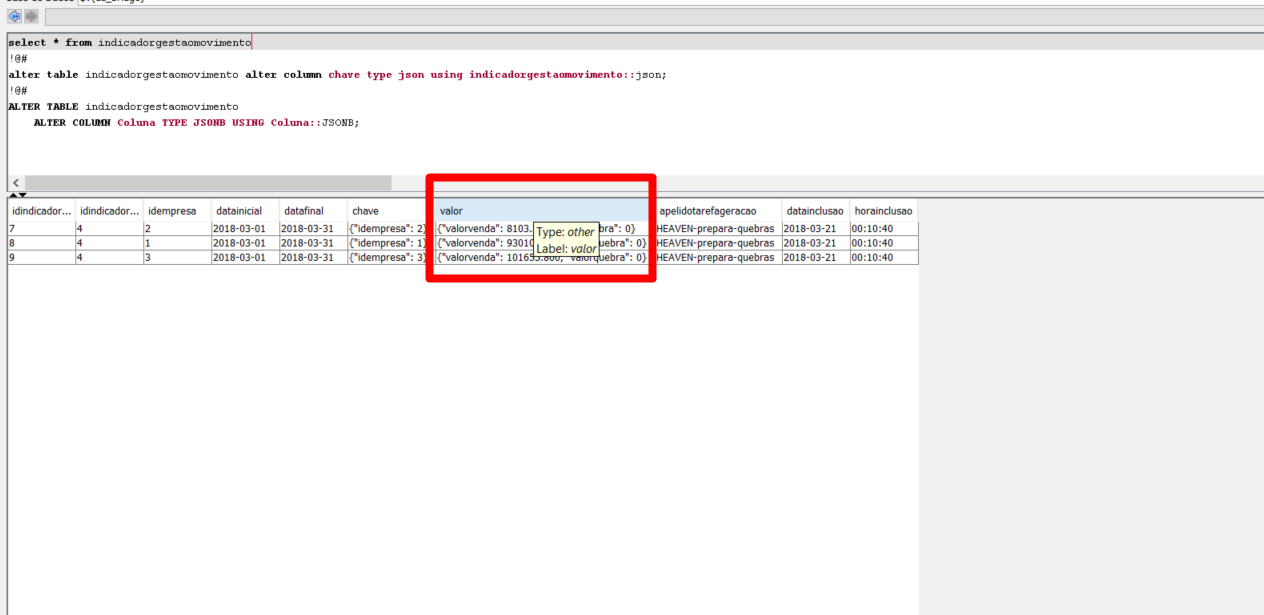1264x615 pixels.
Task: Select the idempresa cell in the first row
Action: (x=176, y=229)
